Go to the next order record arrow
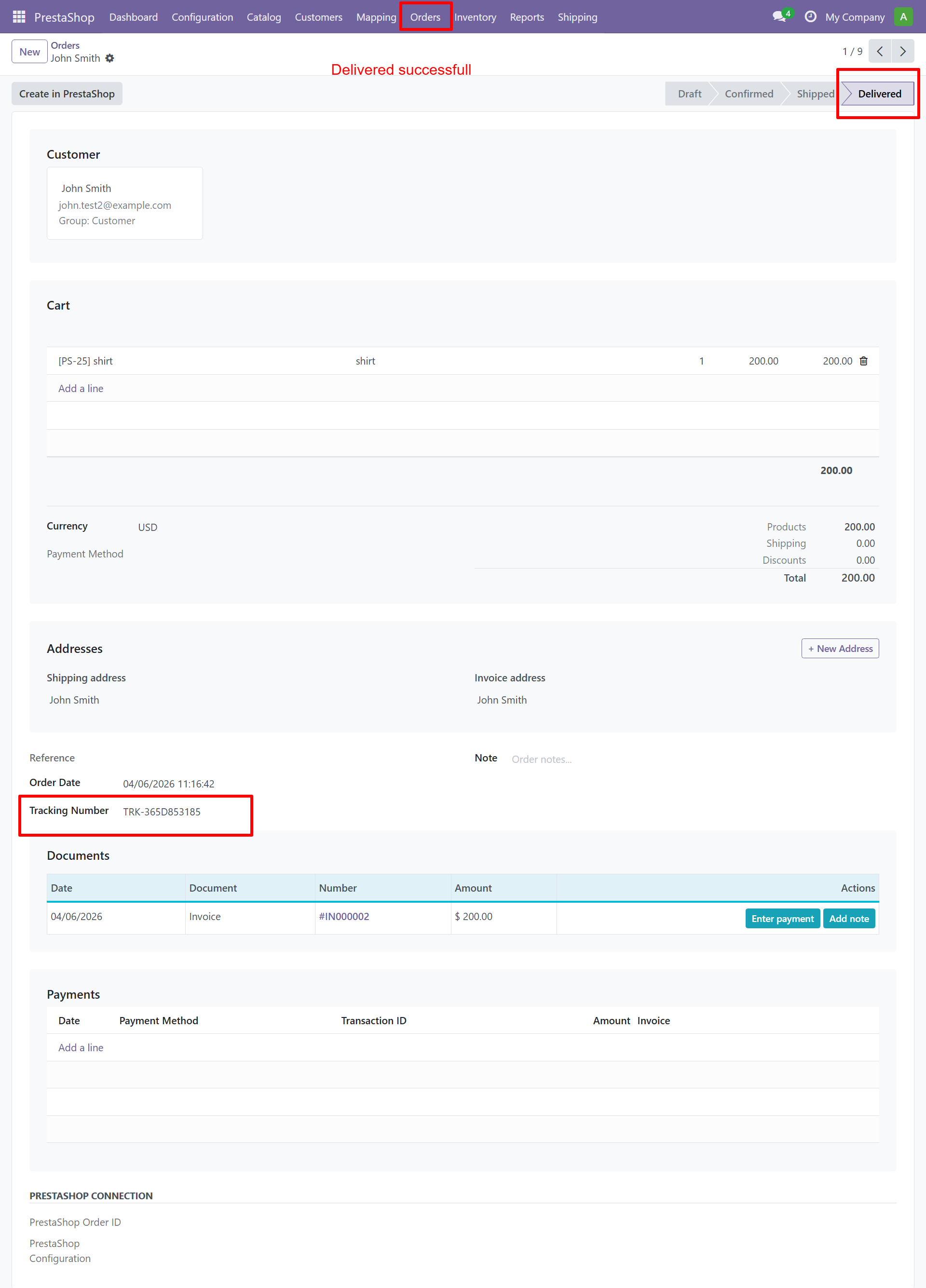The height and width of the screenshot is (1288, 926). click(903, 52)
